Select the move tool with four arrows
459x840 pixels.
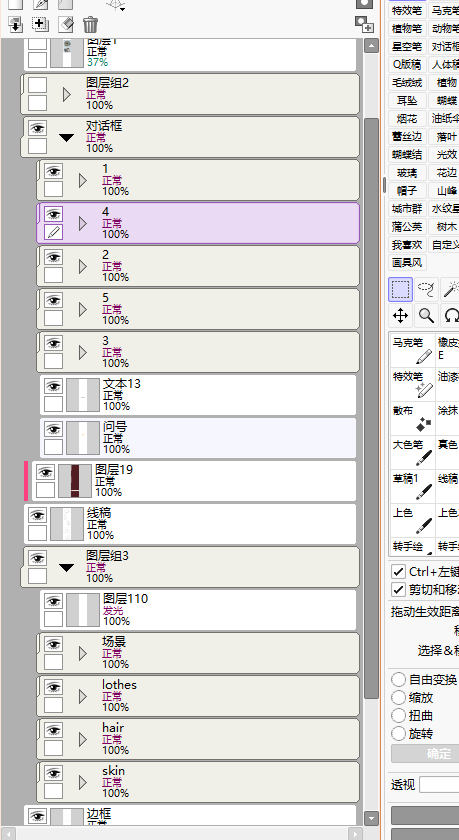coord(400,316)
